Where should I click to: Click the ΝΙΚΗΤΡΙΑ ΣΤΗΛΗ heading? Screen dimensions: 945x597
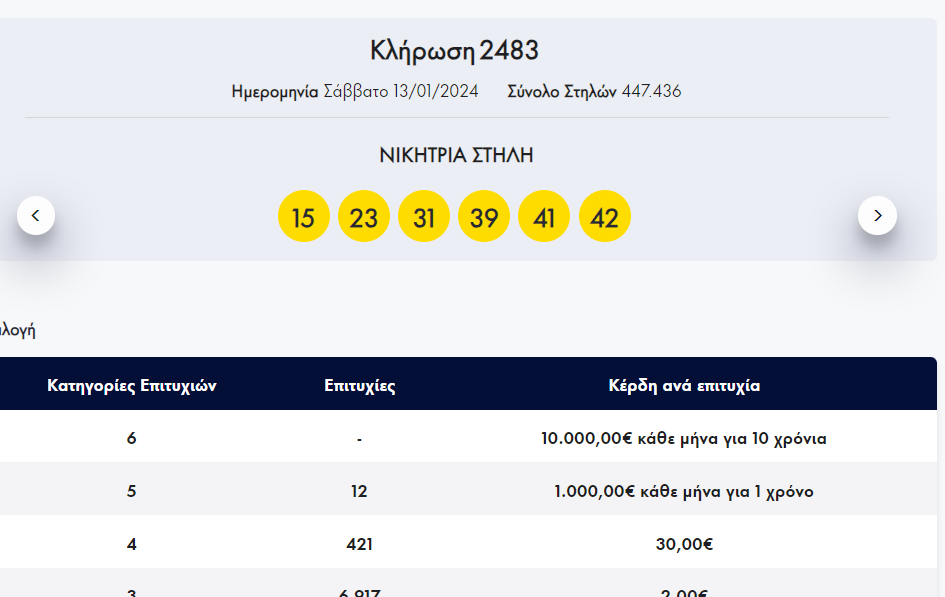coord(456,155)
